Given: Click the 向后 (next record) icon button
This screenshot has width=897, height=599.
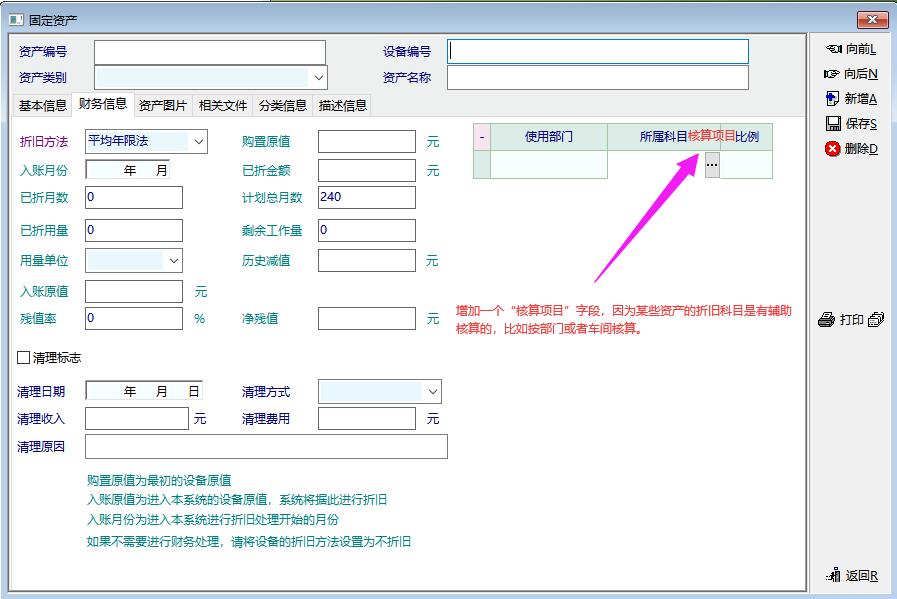Looking at the screenshot, I should [x=850, y=74].
